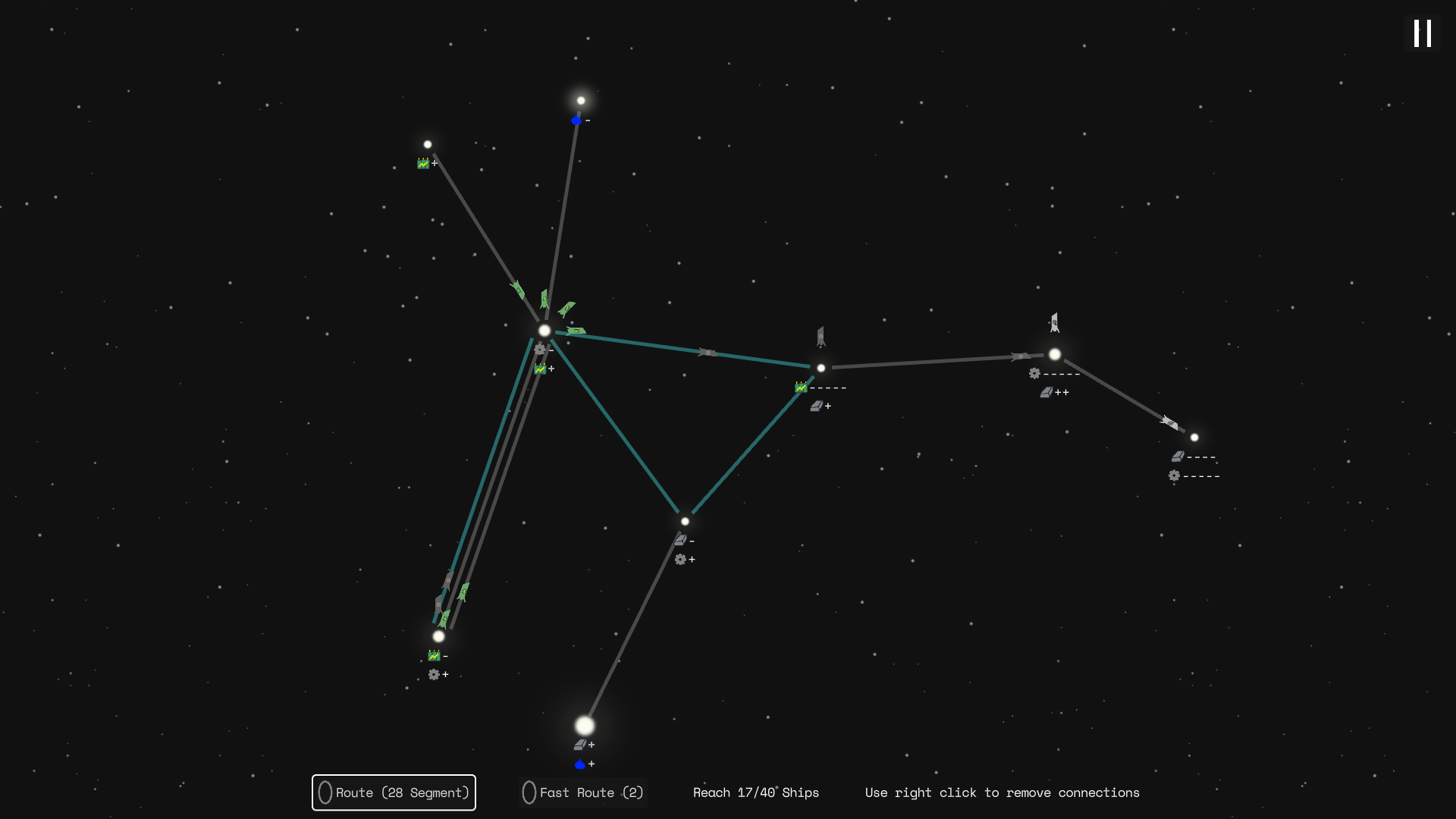
Task: Pause the game with pause button
Action: tap(1422, 33)
